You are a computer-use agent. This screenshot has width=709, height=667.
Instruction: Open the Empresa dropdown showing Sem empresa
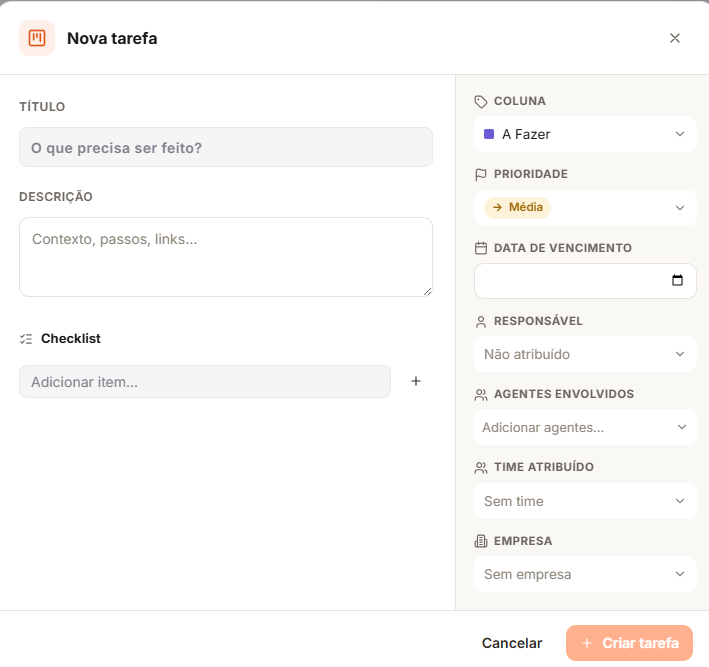[585, 574]
